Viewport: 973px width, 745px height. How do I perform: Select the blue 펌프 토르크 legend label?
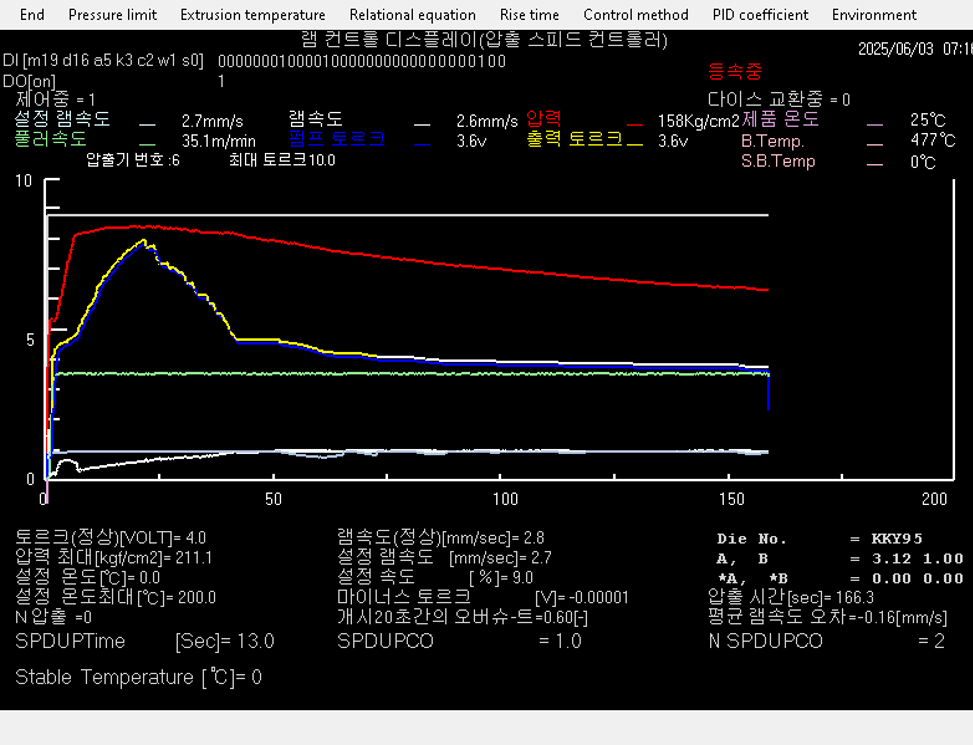pyautogui.click(x=336, y=140)
